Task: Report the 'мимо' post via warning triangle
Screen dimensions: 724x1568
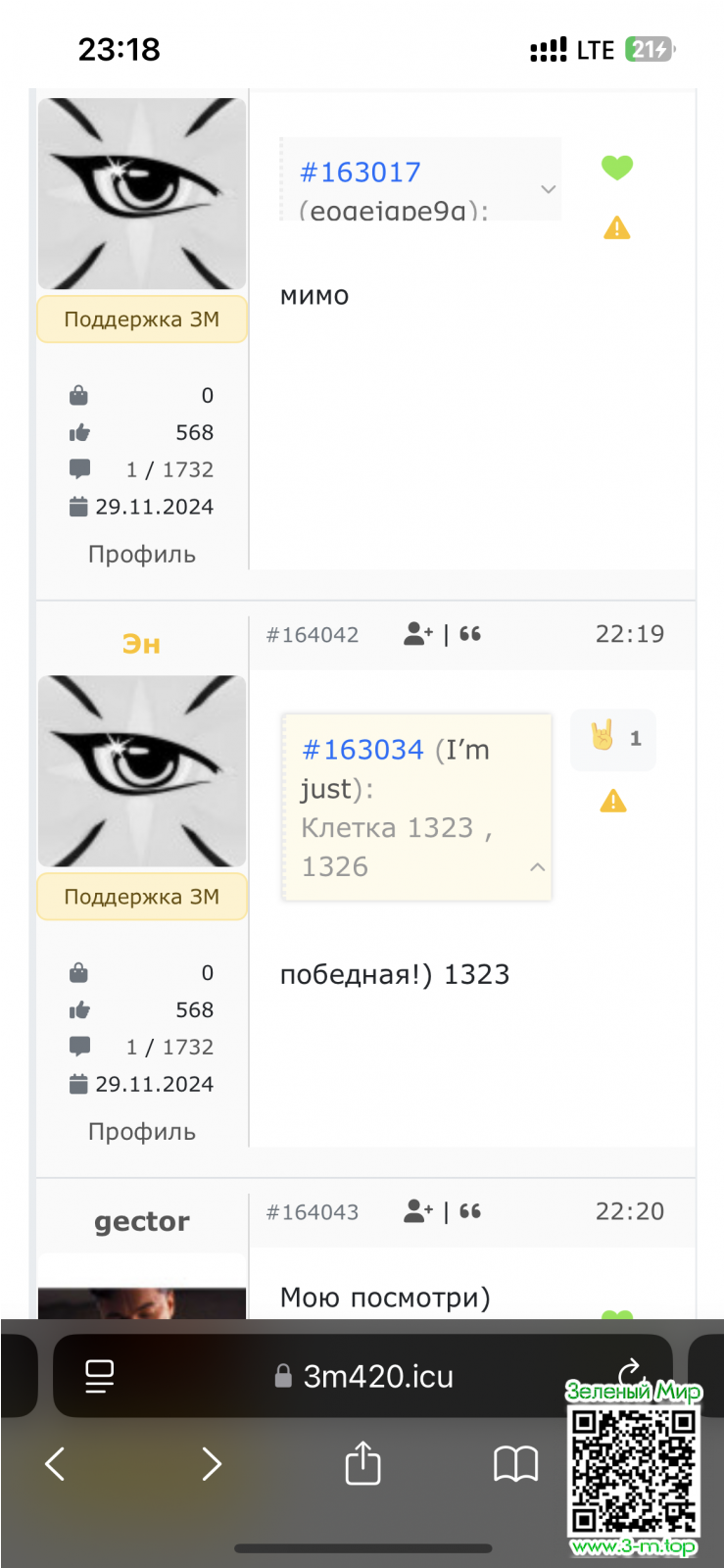Action: (x=616, y=228)
